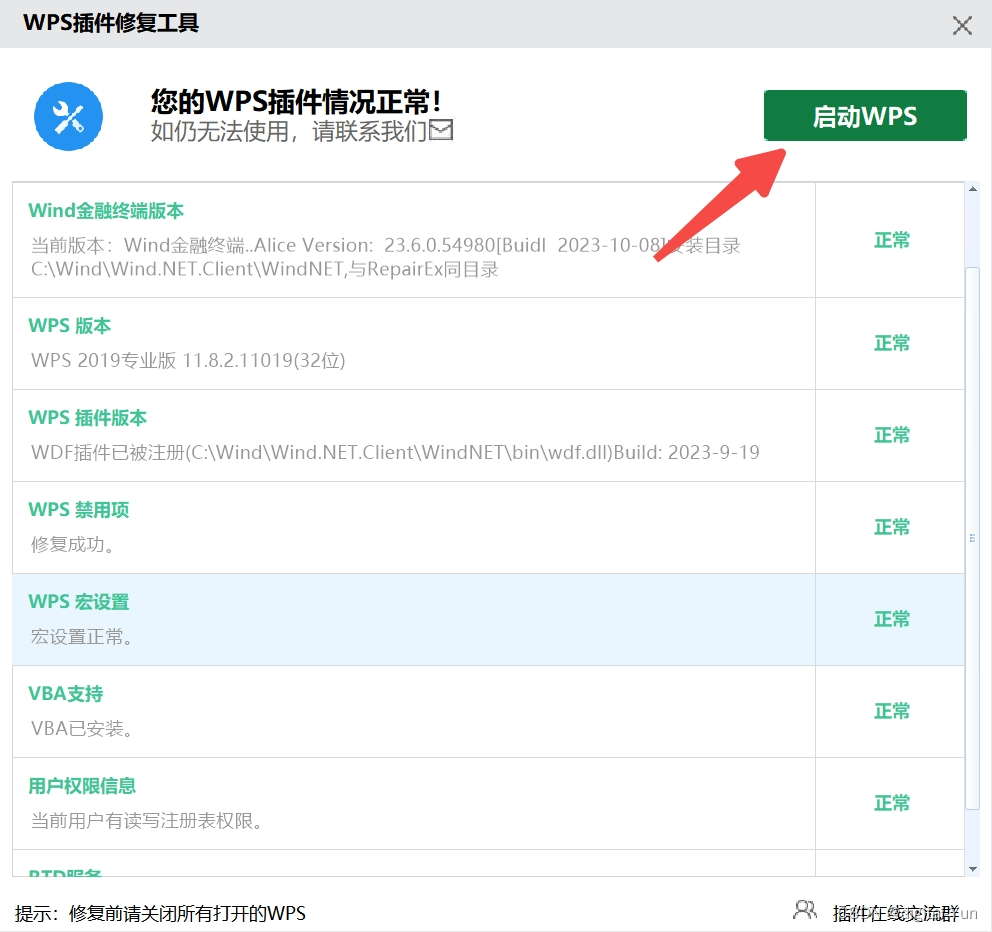Click the blue repair tools icon

(x=68, y=116)
